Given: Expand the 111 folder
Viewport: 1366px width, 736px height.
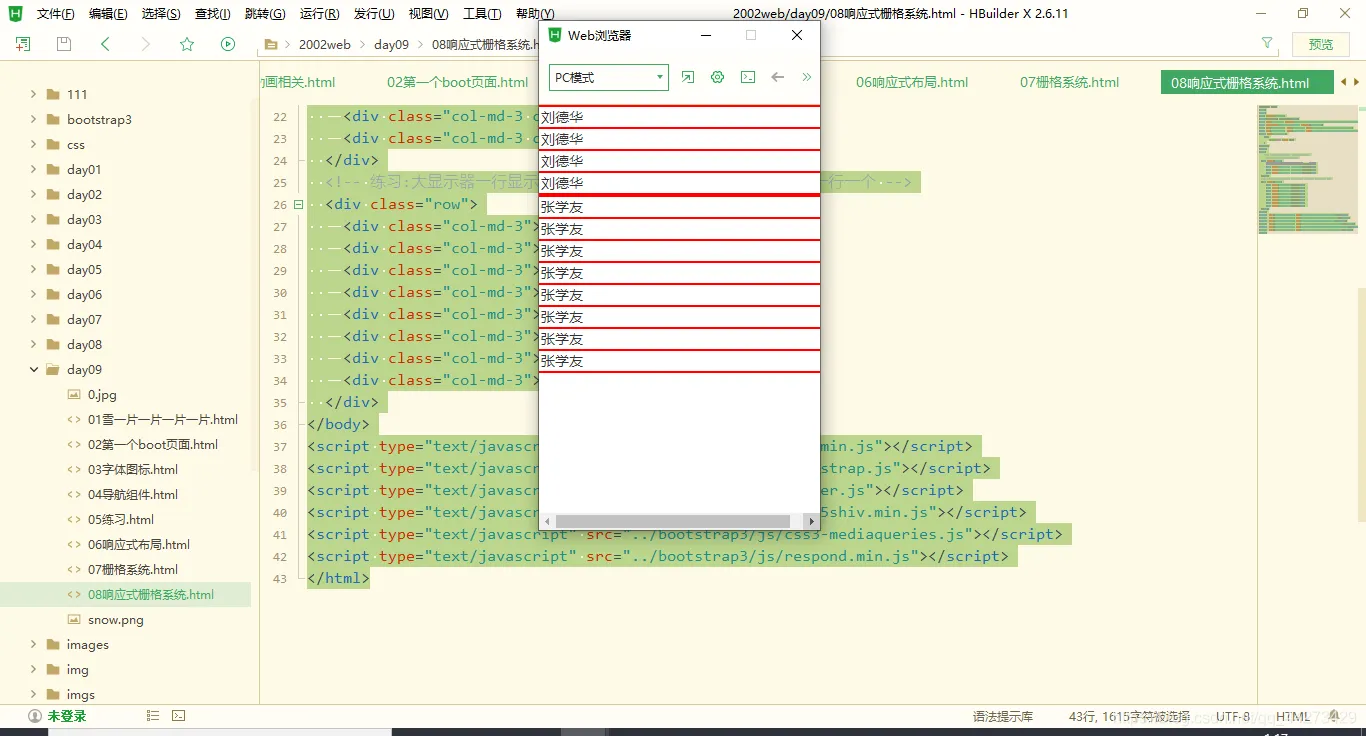Looking at the screenshot, I should (33, 94).
